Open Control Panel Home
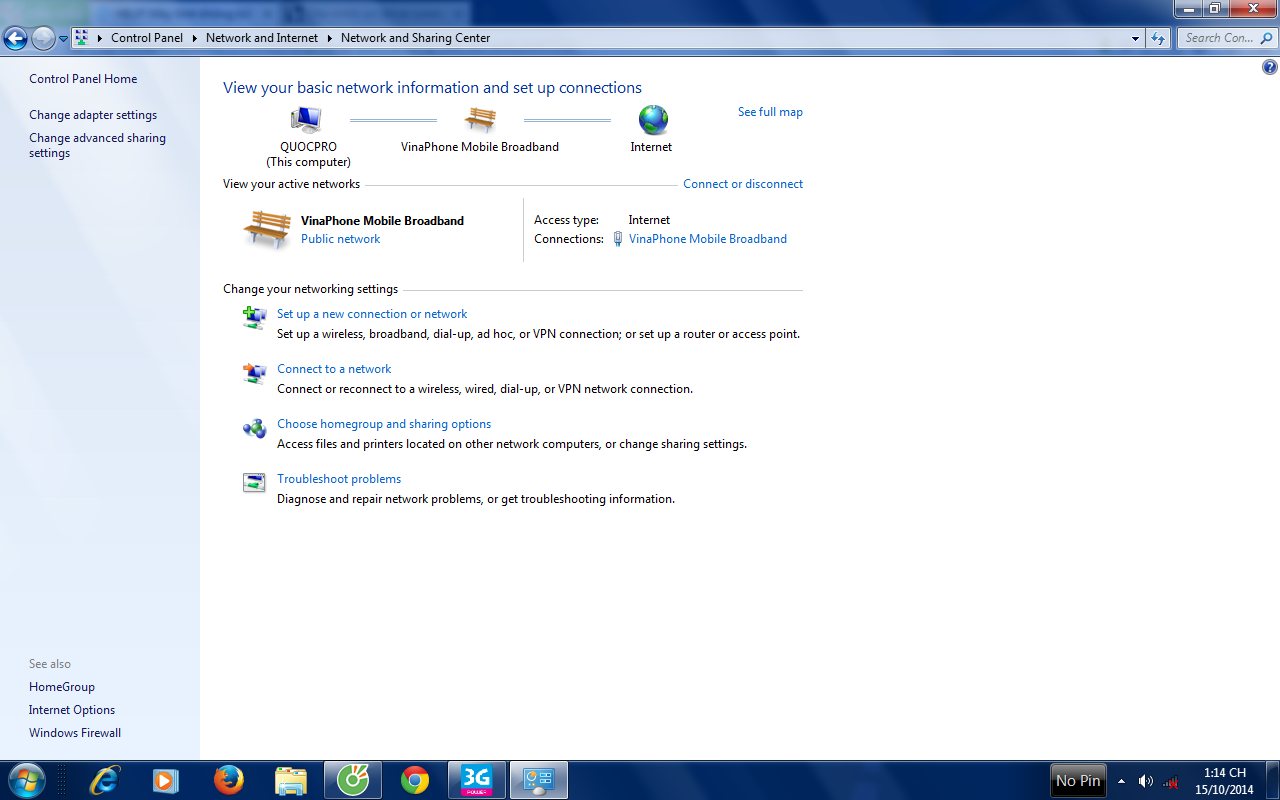Image resolution: width=1280 pixels, height=800 pixels. [83, 79]
